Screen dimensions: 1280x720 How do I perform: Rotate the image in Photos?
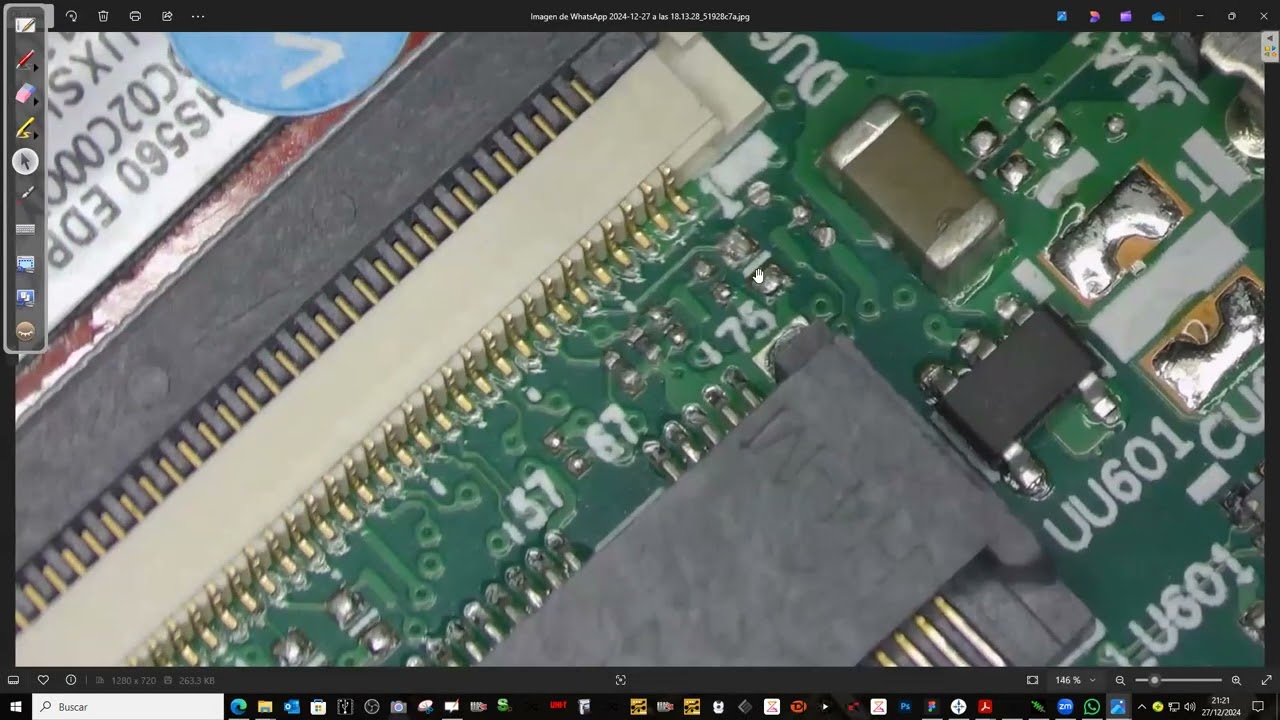click(71, 16)
